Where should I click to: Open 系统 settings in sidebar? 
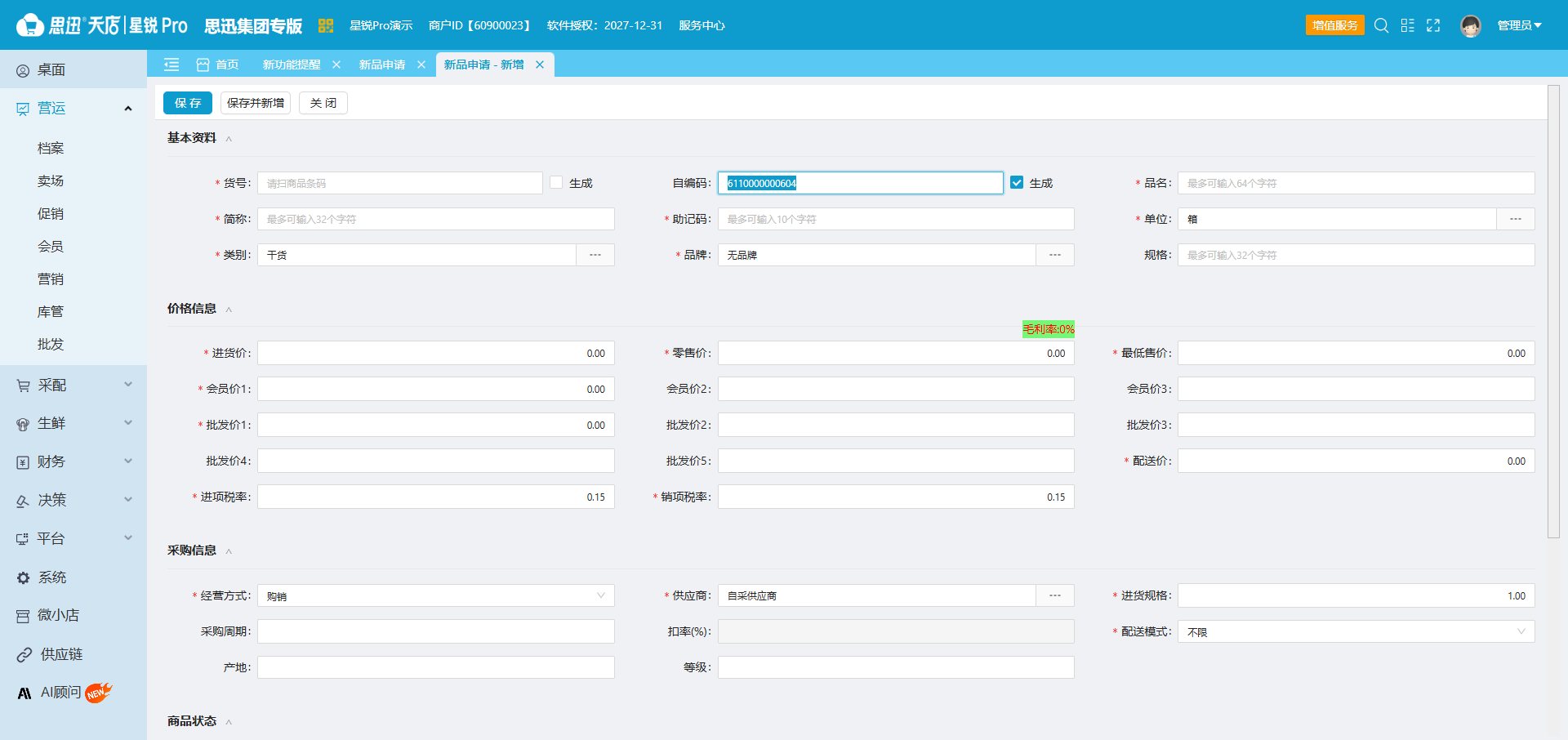73,577
